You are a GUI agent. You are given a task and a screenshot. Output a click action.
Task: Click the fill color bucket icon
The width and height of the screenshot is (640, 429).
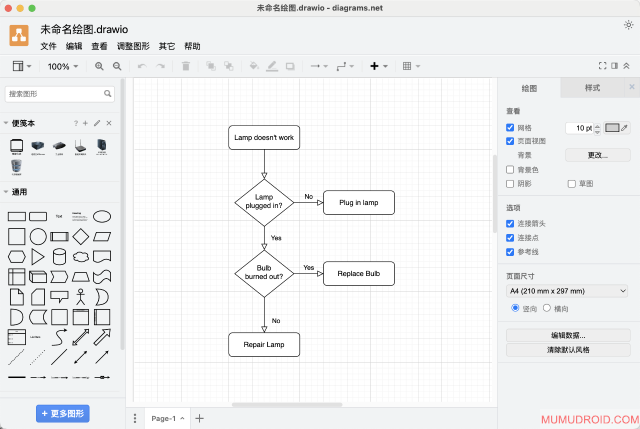click(254, 66)
